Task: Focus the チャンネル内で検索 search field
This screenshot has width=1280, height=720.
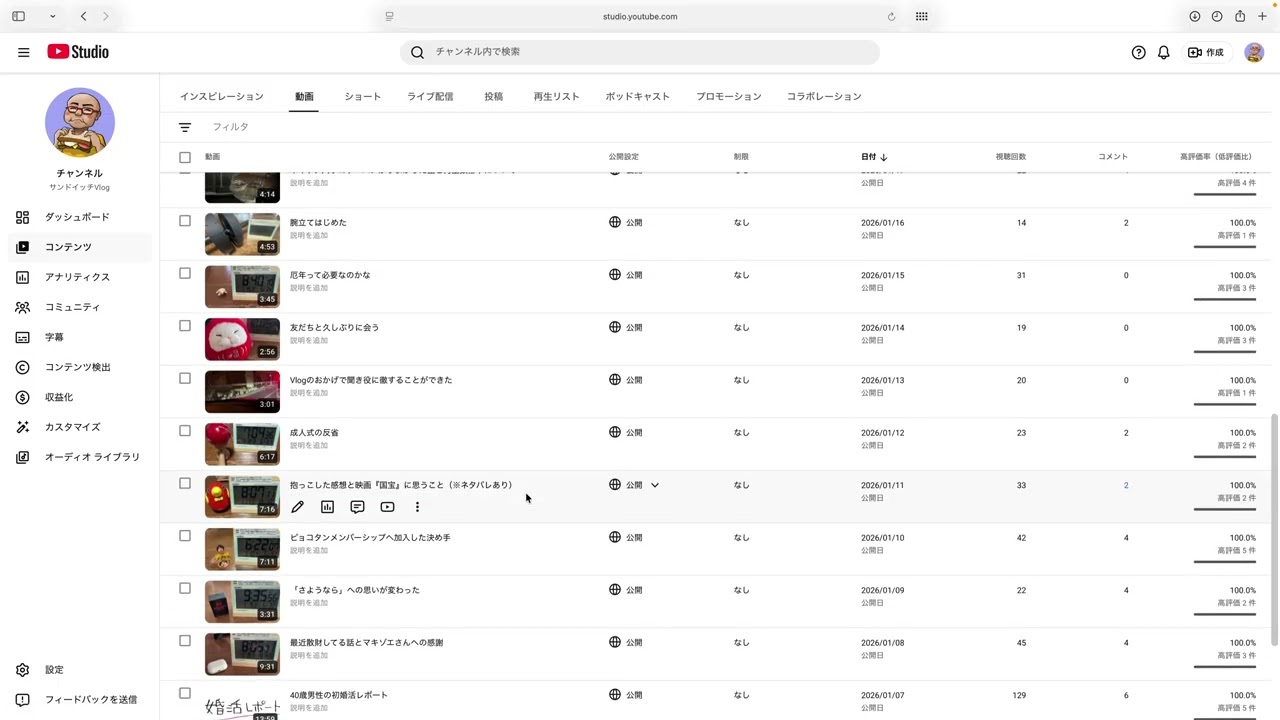Action: tap(640, 52)
